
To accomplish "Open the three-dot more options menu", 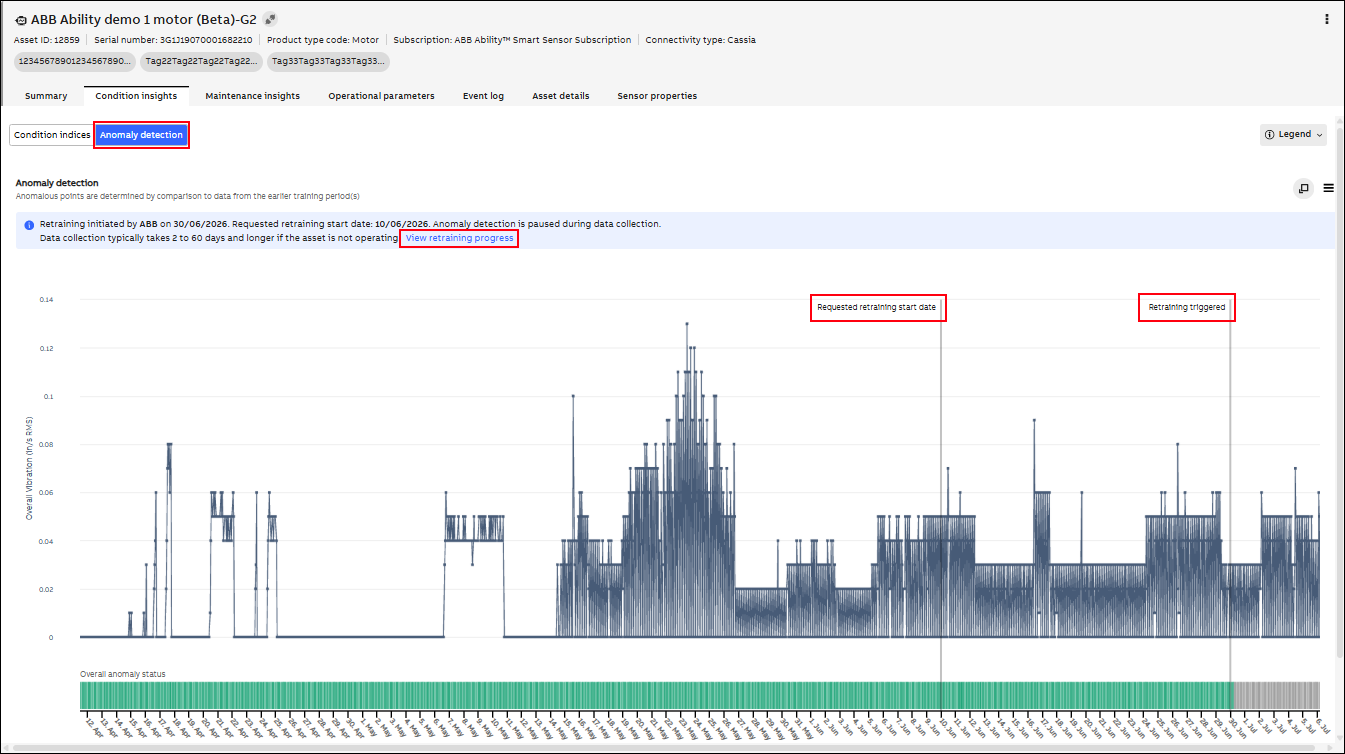I will (x=1327, y=19).
